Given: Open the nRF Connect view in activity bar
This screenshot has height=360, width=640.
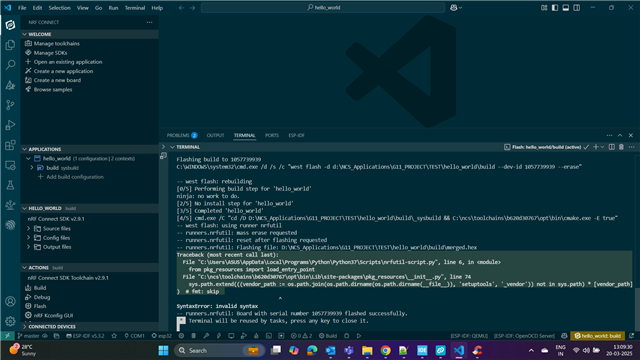Looking at the screenshot, I should coord(10,25).
